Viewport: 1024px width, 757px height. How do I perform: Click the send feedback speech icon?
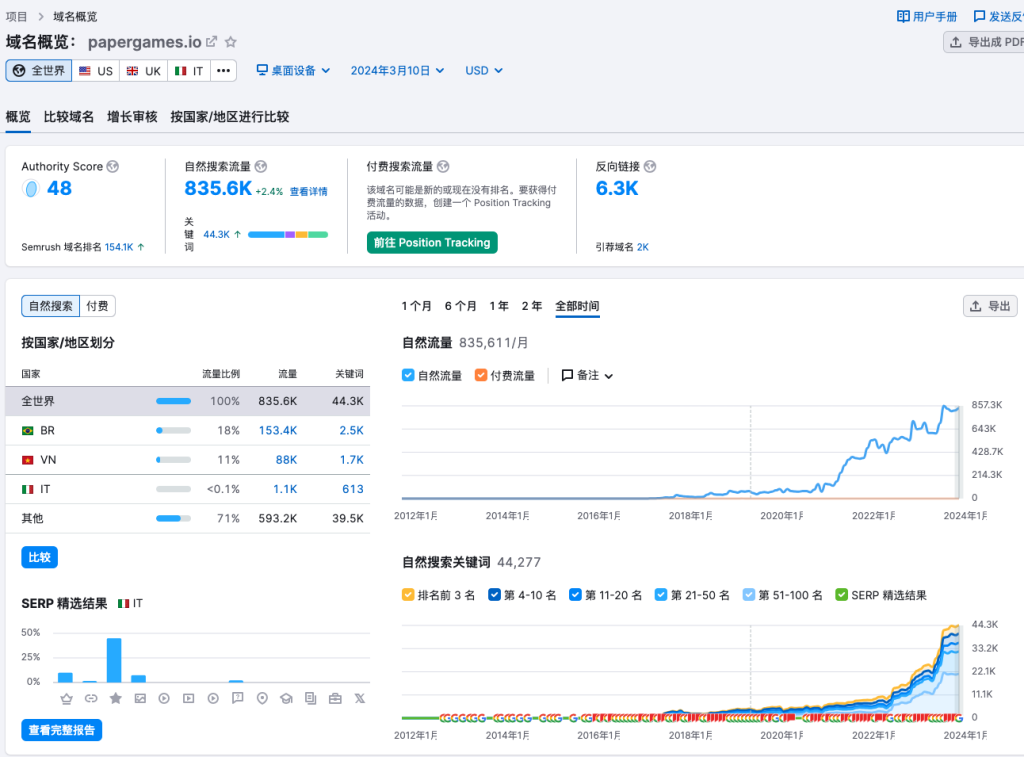[980, 16]
